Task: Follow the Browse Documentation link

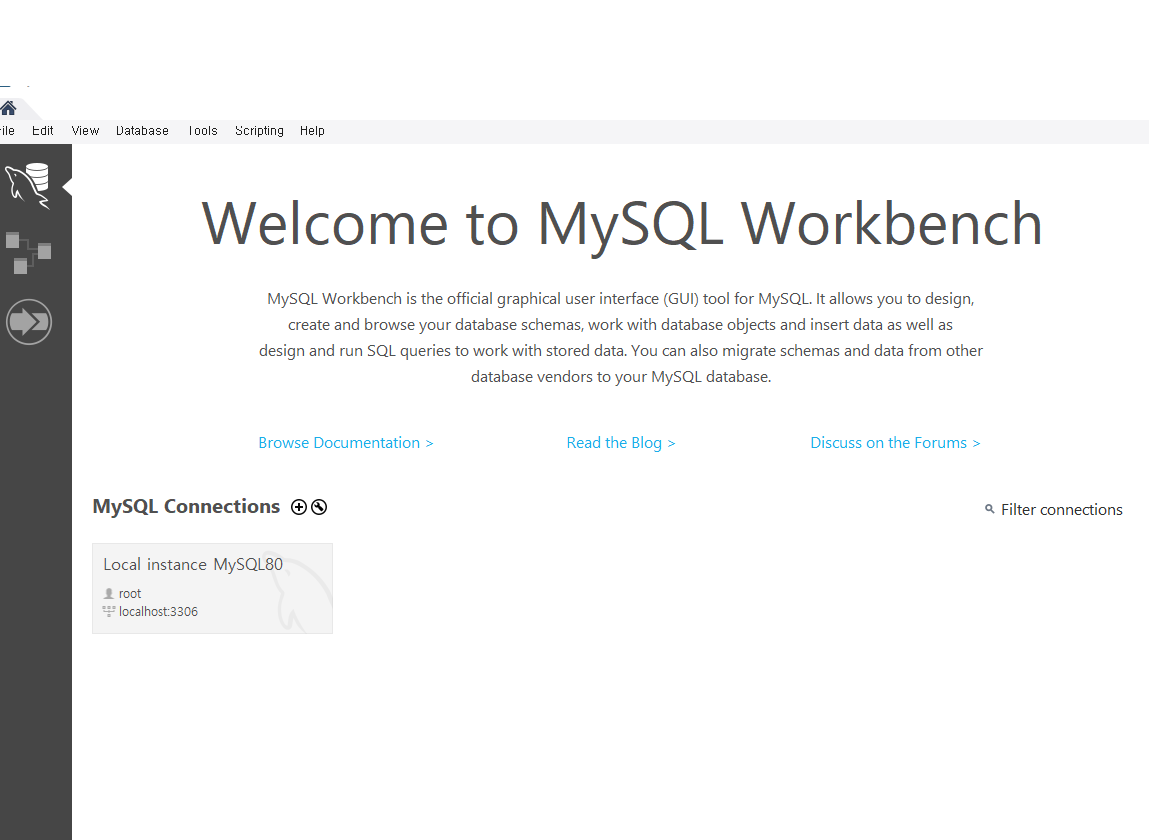Action: point(346,443)
